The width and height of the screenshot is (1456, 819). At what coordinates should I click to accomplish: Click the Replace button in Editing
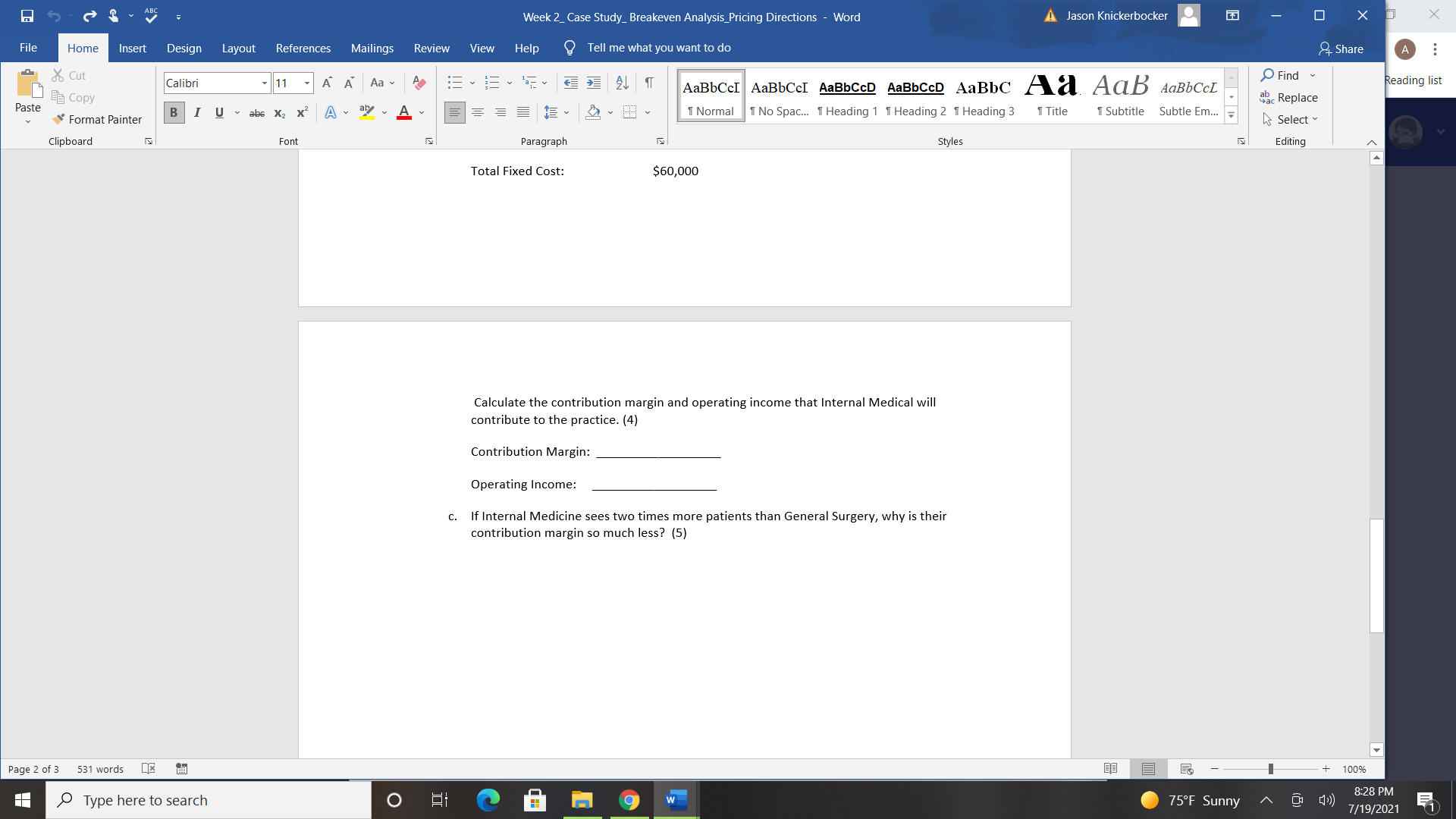[x=1289, y=98]
